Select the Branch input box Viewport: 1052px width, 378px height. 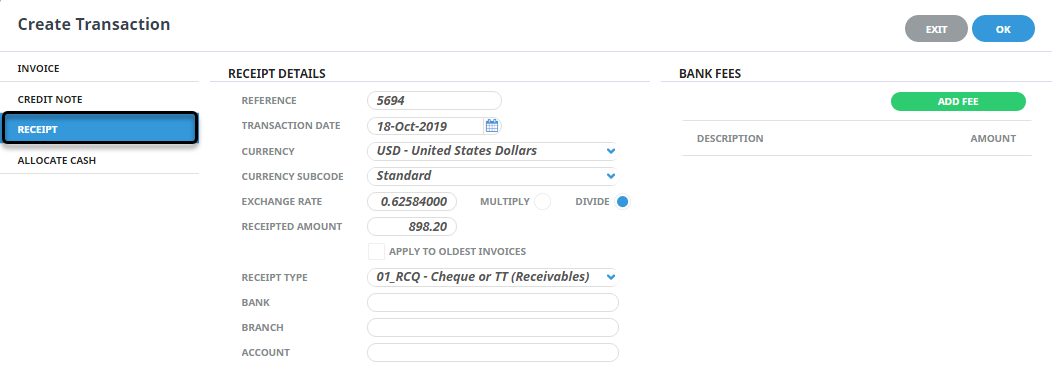492,327
